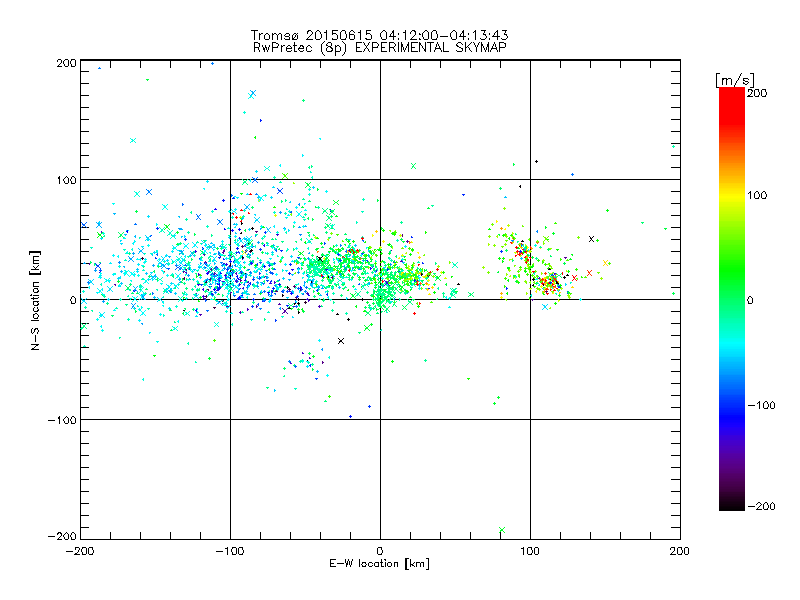The width and height of the screenshot is (800, 600).
Task: Click the y-axis tick label -100
Action: coord(62,420)
